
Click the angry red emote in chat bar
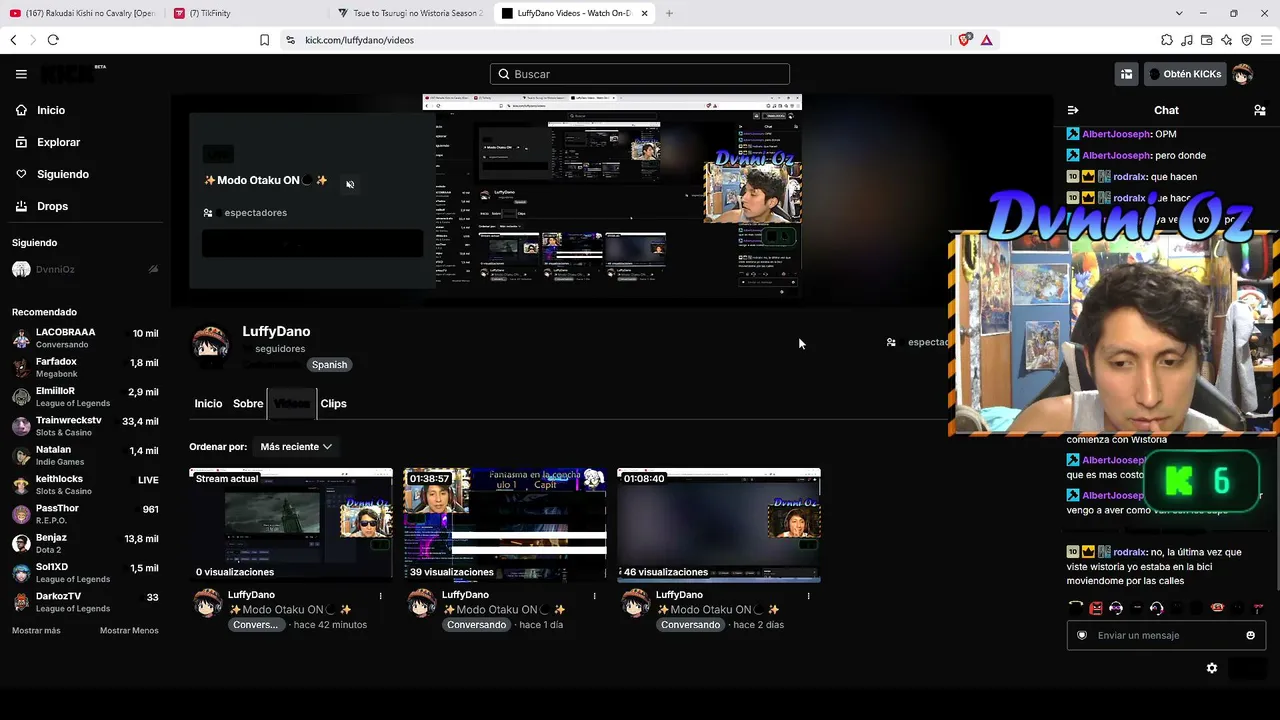tap(1096, 607)
